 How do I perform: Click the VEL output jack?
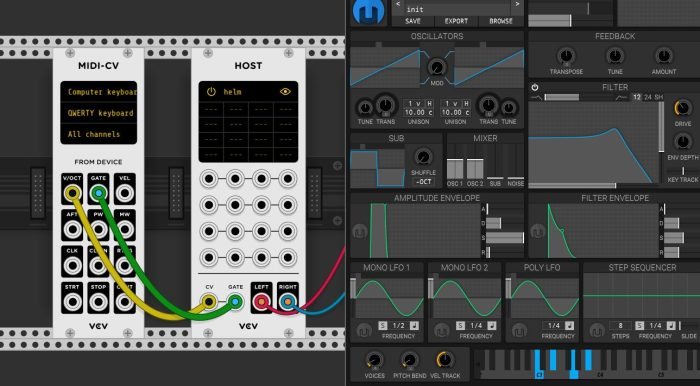[125, 194]
